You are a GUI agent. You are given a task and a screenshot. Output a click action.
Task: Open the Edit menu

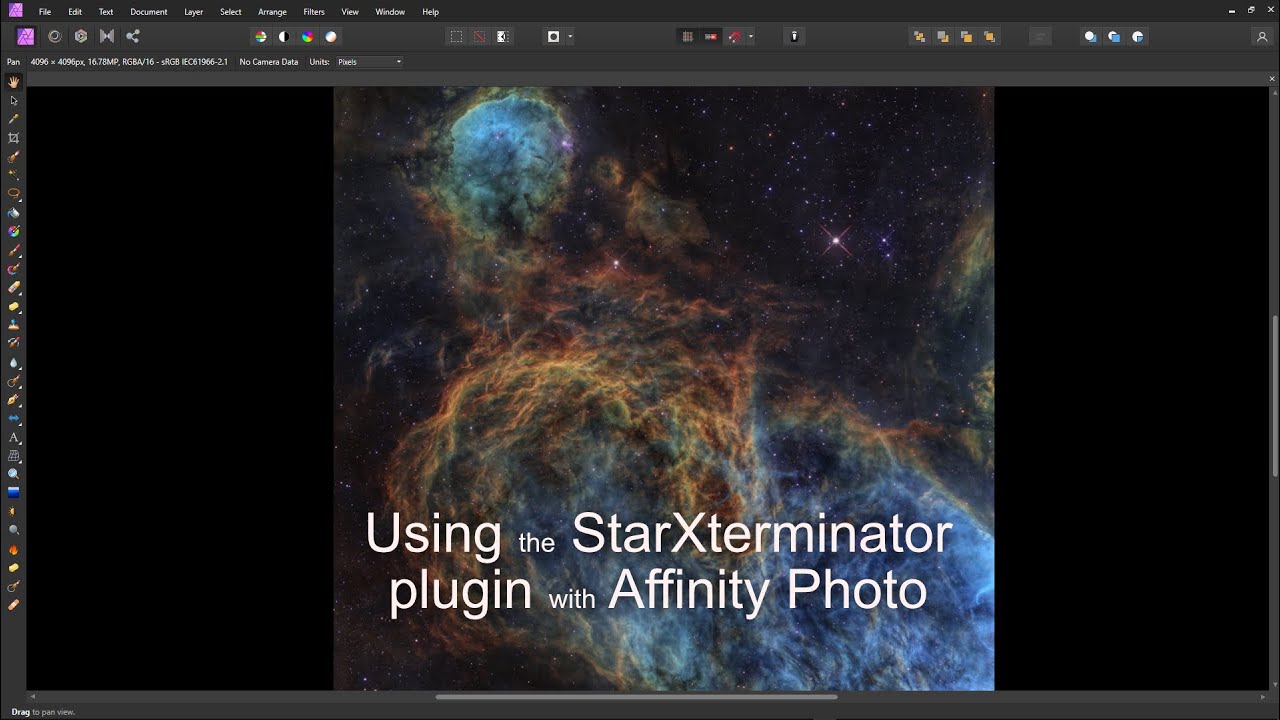pyautogui.click(x=75, y=12)
